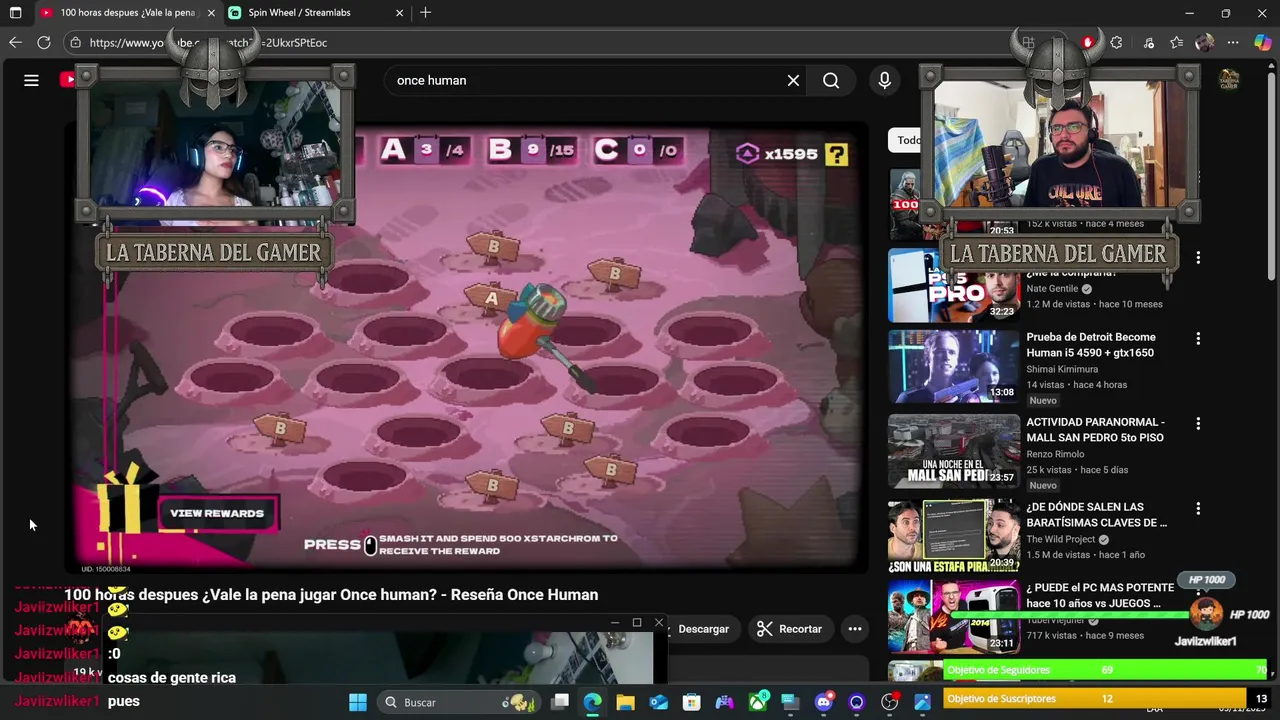Click the Descargar download button

(x=703, y=629)
